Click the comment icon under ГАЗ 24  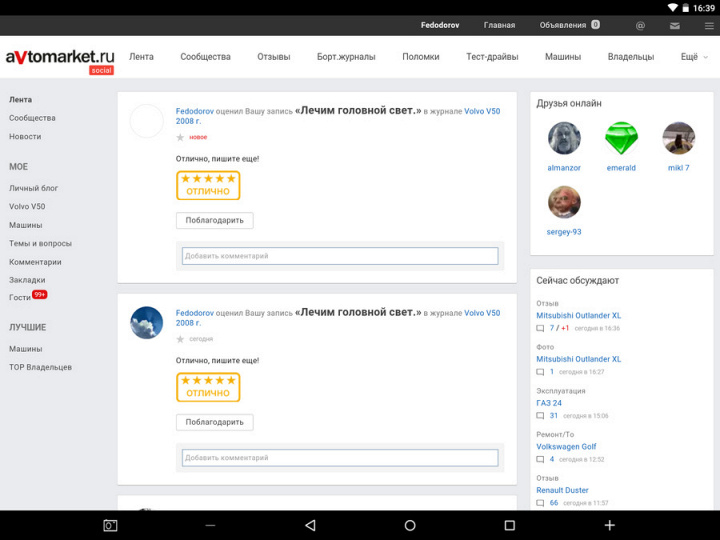point(540,416)
